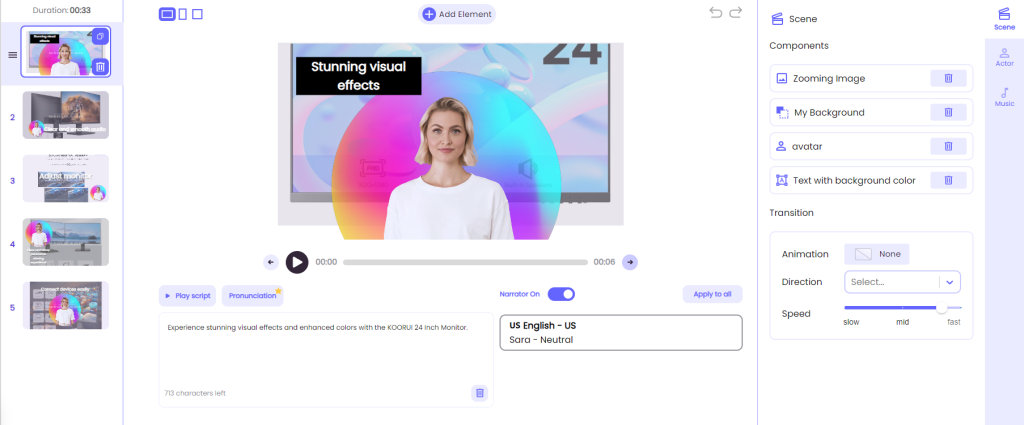This screenshot has height=425, width=1024.
Task: Select the avatar in the preview canvas
Action: (x=447, y=170)
